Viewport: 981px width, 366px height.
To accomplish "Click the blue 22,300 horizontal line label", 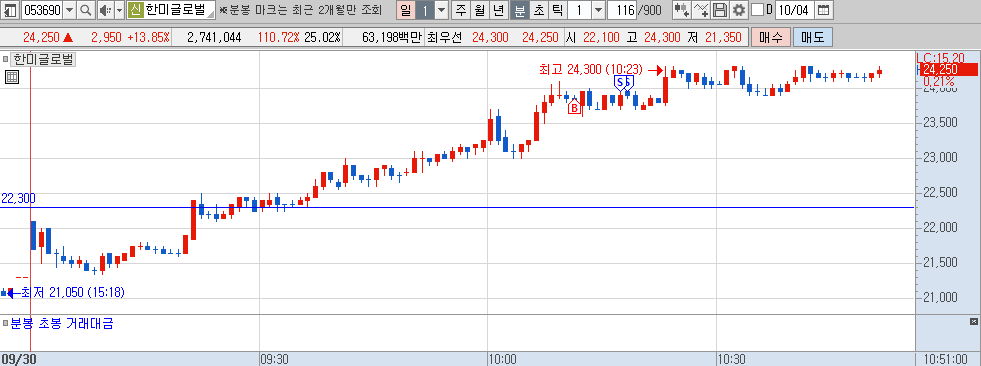I will point(18,198).
